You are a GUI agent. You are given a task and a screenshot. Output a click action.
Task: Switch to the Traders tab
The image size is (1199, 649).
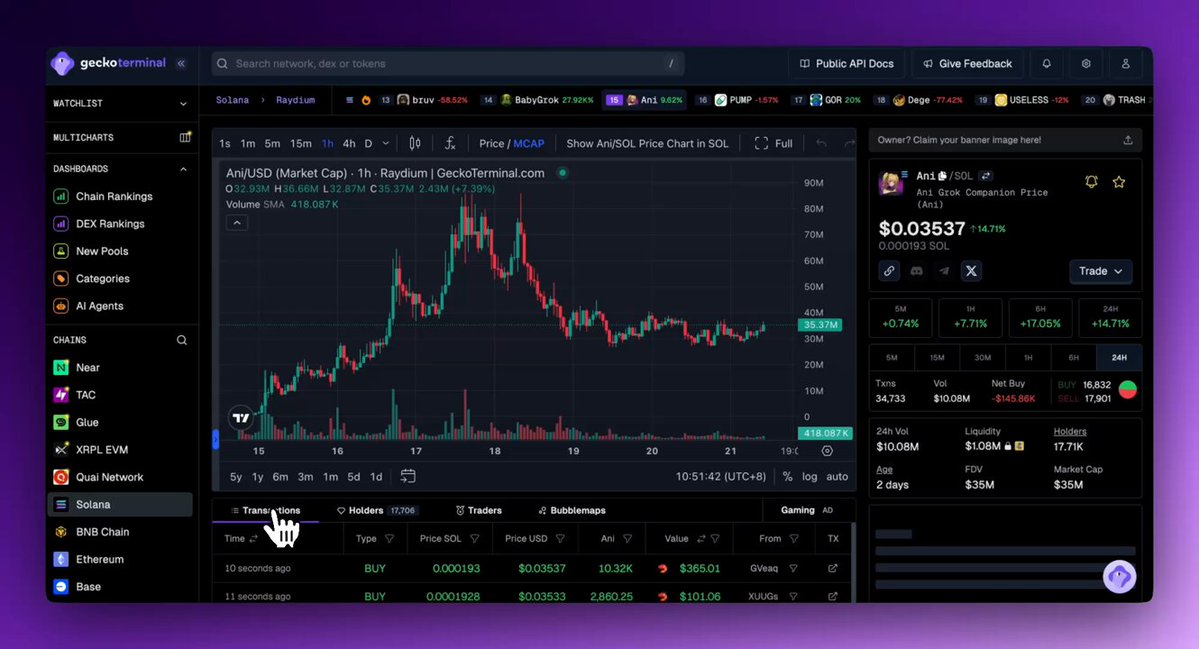pyautogui.click(x=479, y=510)
